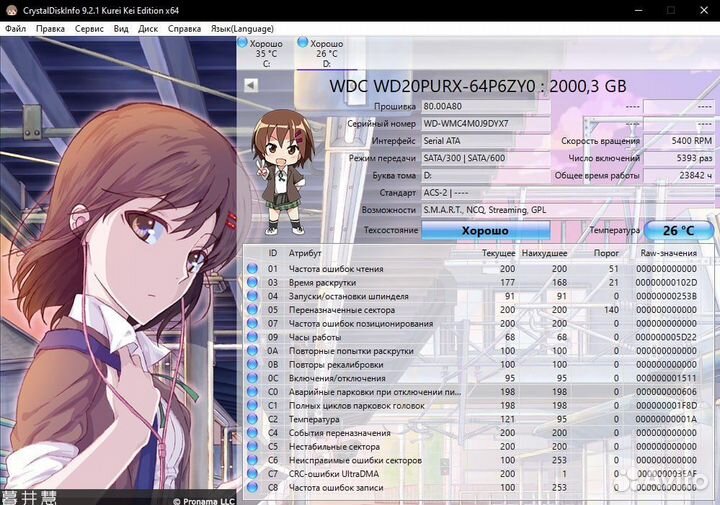Click the rotation speed value 5400 RPM
Viewport: 720px width, 505px height.
(x=679, y=141)
